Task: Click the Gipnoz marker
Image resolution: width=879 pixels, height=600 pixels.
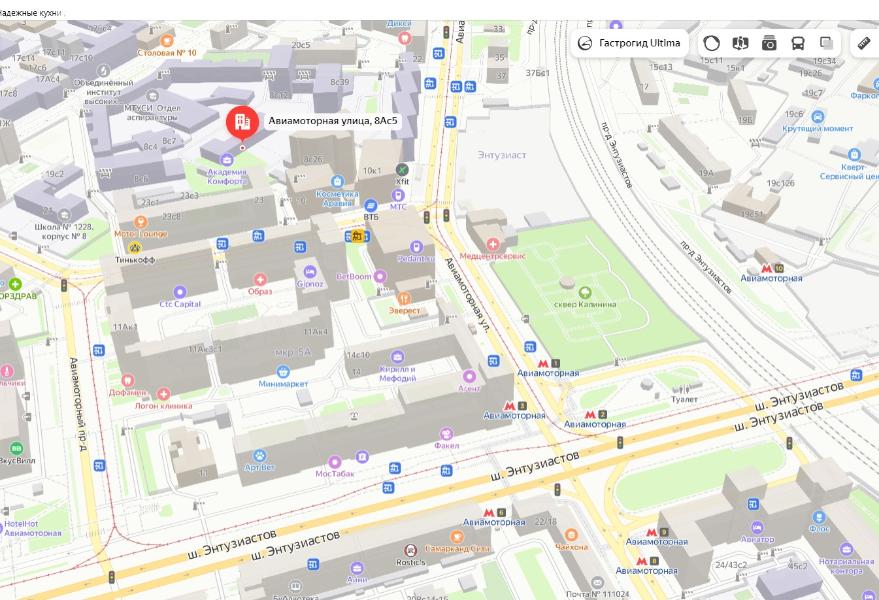Action: coord(309,272)
